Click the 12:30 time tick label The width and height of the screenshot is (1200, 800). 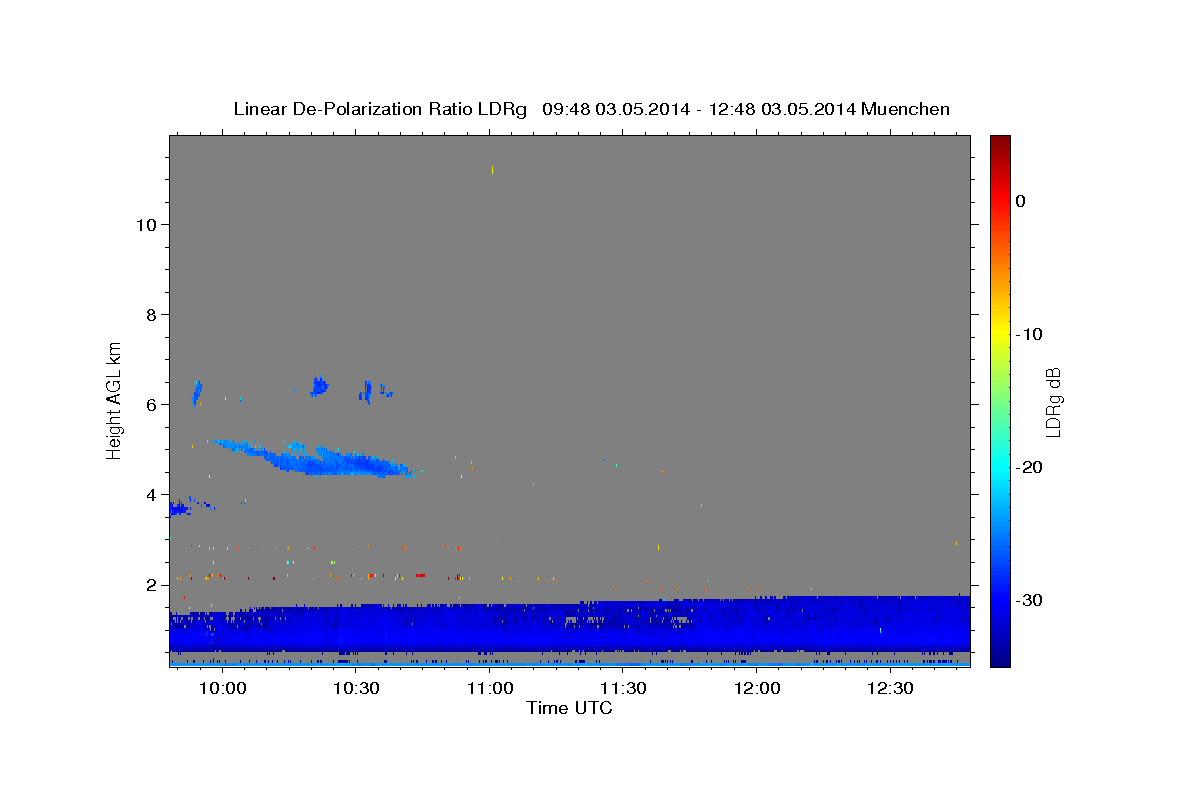891,688
